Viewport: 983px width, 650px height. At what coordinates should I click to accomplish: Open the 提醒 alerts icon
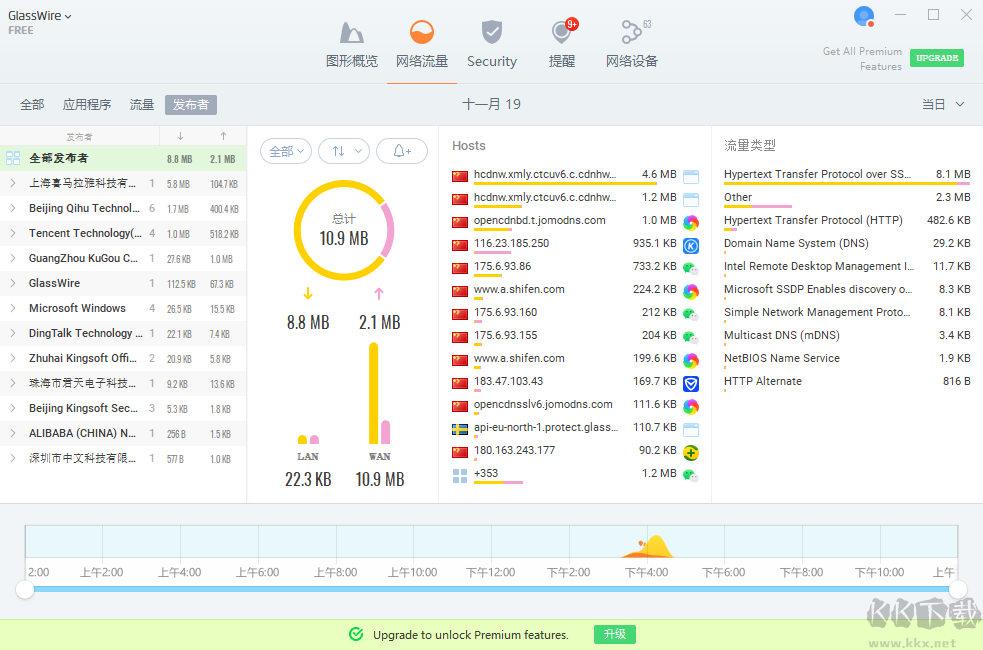pos(562,34)
